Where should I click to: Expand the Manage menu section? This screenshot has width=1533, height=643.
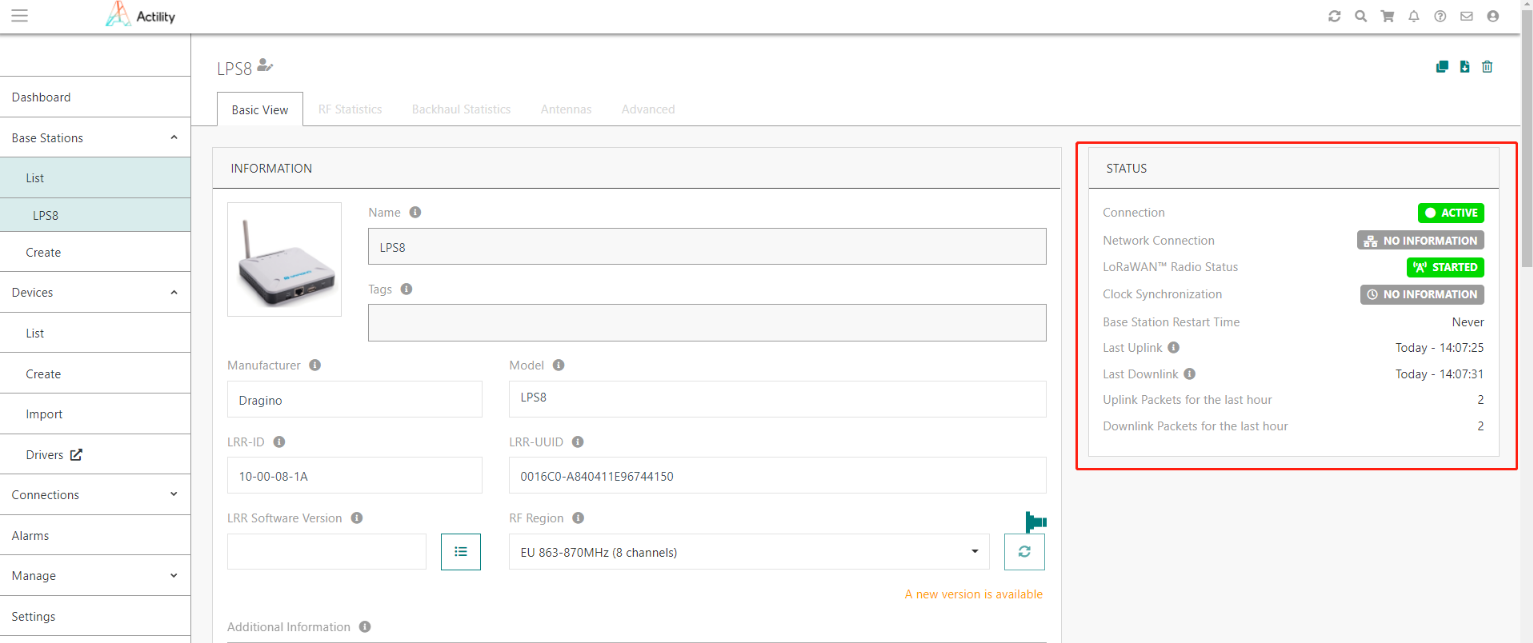tap(174, 576)
